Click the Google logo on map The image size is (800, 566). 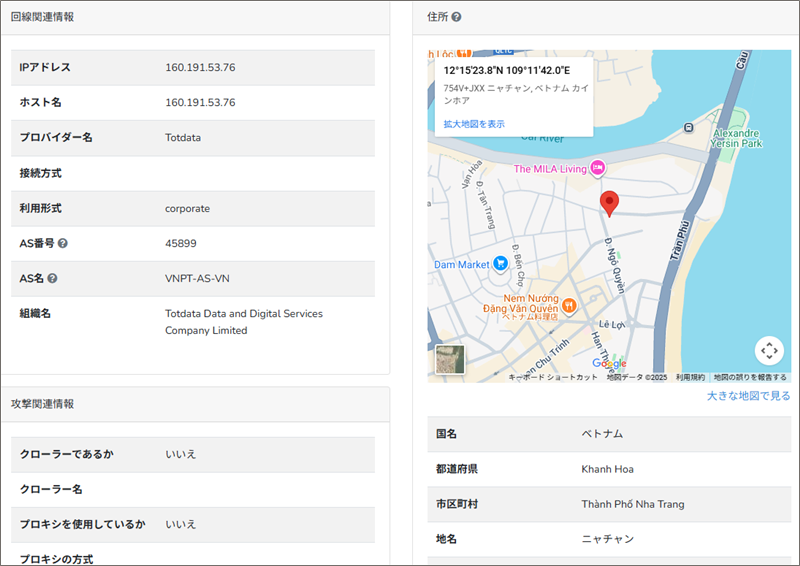[x=609, y=364]
